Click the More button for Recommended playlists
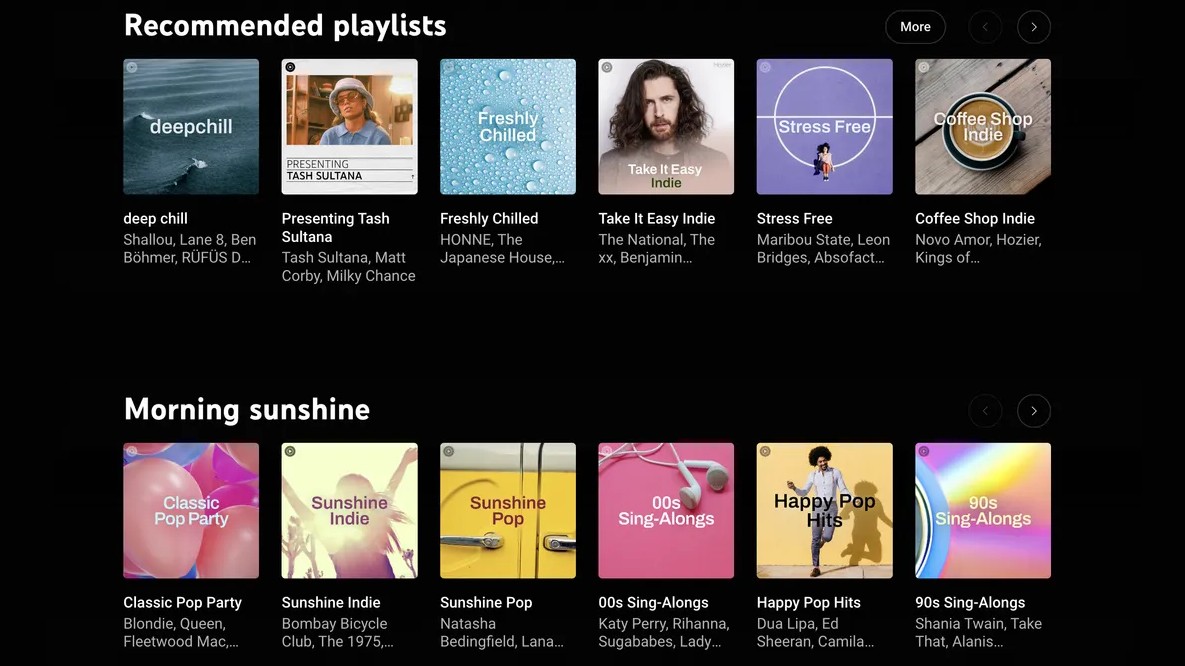1185x666 pixels. point(915,27)
